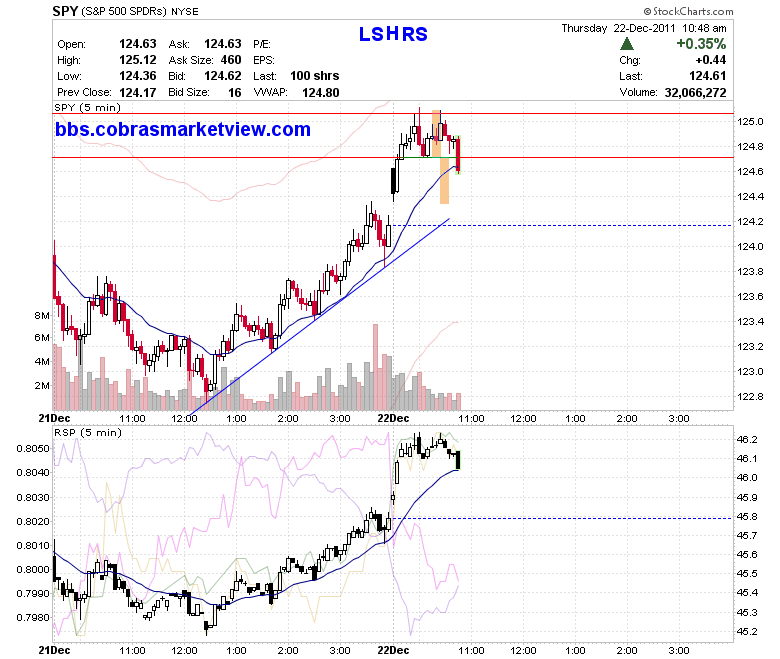Click the green-highlighted last SPY candle
Screen dimensions: 780x659
pyautogui.click(x=458, y=155)
